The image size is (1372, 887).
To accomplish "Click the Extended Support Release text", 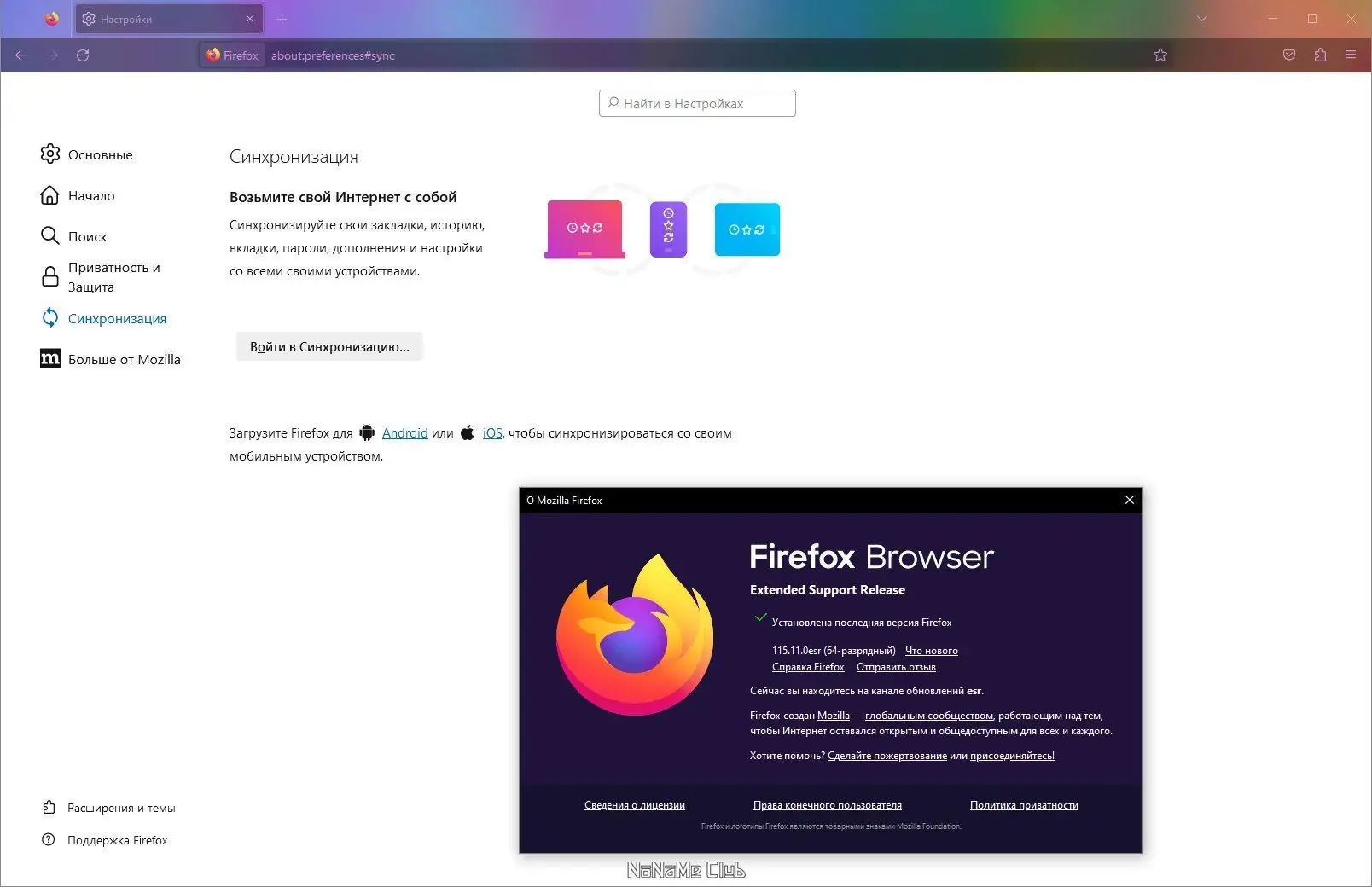I will [828, 590].
